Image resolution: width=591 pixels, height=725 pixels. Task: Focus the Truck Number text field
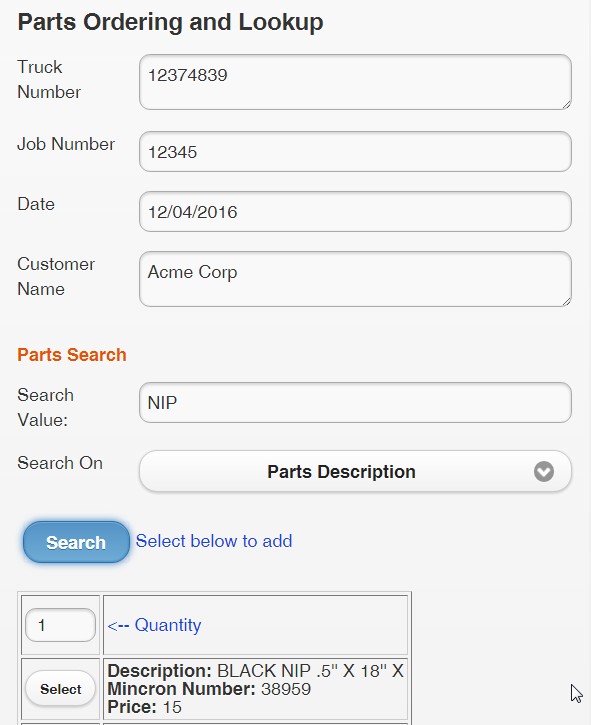(355, 82)
